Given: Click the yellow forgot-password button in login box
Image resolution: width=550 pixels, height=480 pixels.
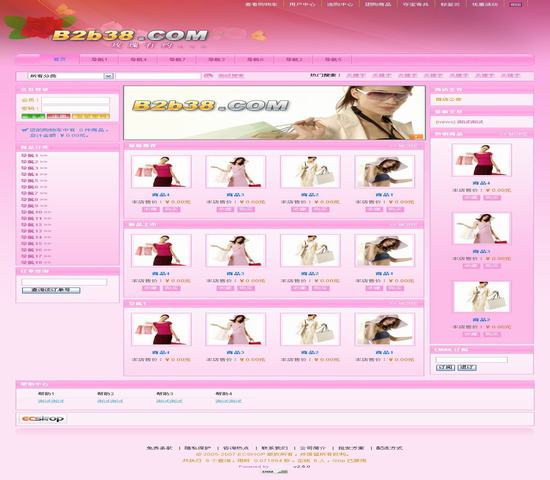Looking at the screenshot, I should click(91, 116).
